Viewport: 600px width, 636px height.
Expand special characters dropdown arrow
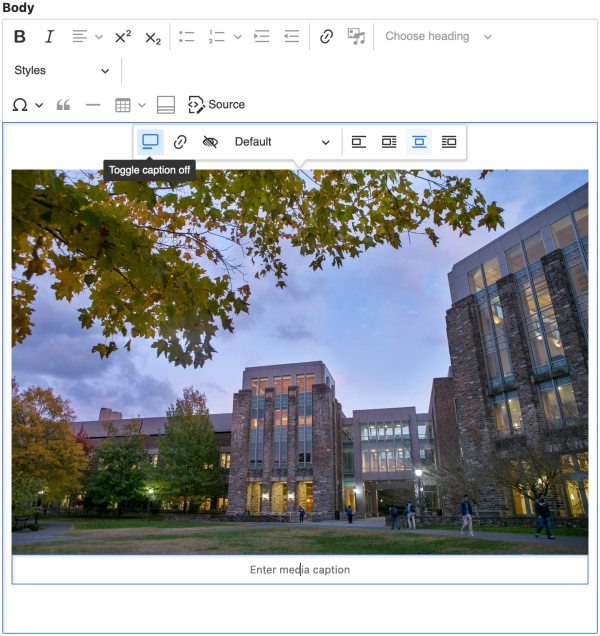pyautogui.click(x=39, y=105)
